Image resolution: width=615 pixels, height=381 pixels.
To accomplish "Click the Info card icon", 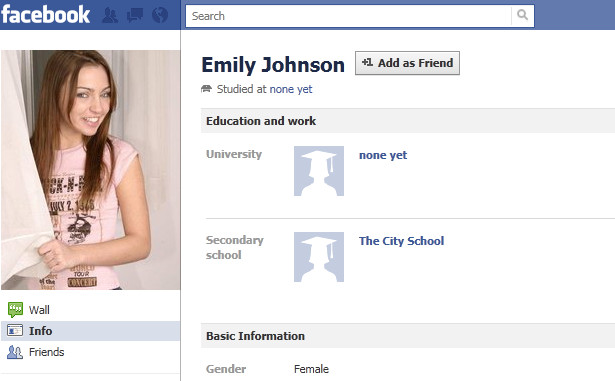I will [x=15, y=331].
